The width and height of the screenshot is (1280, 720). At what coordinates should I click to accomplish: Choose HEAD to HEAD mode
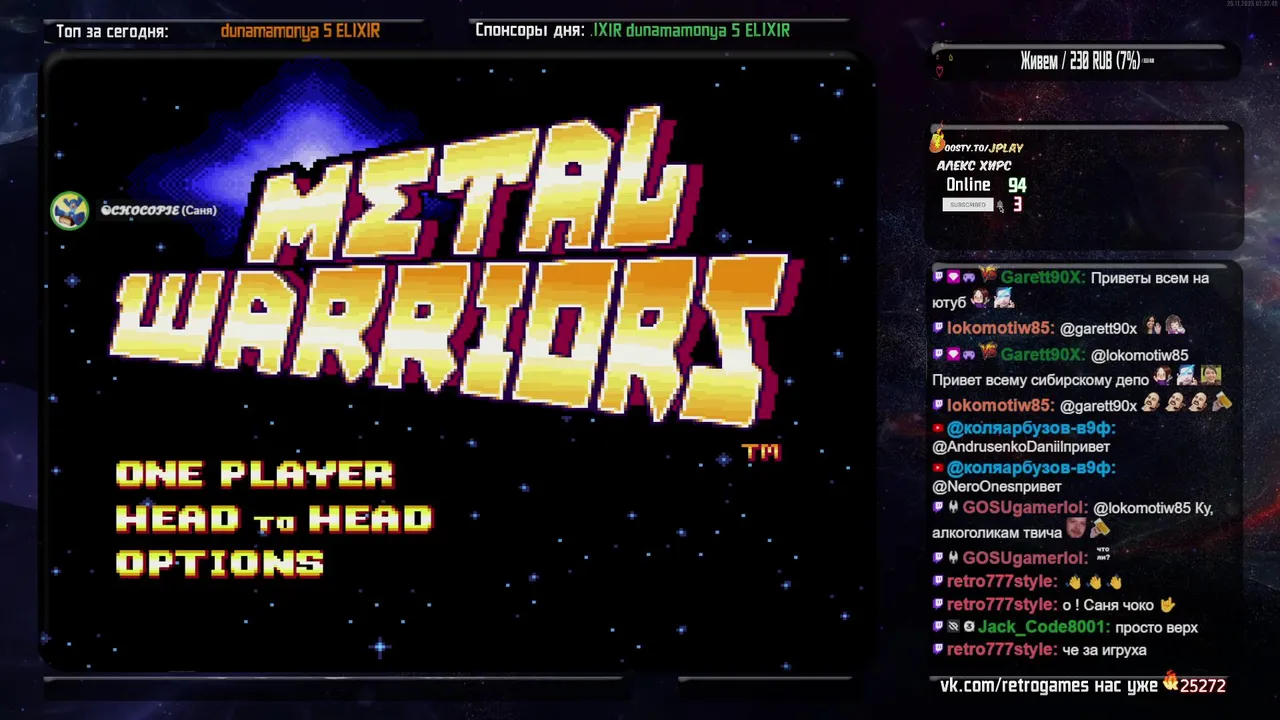coord(273,518)
